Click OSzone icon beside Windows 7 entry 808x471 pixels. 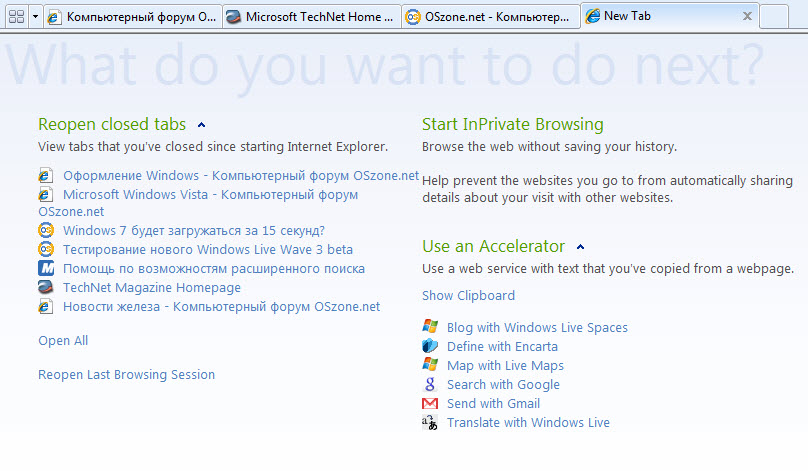[46, 230]
